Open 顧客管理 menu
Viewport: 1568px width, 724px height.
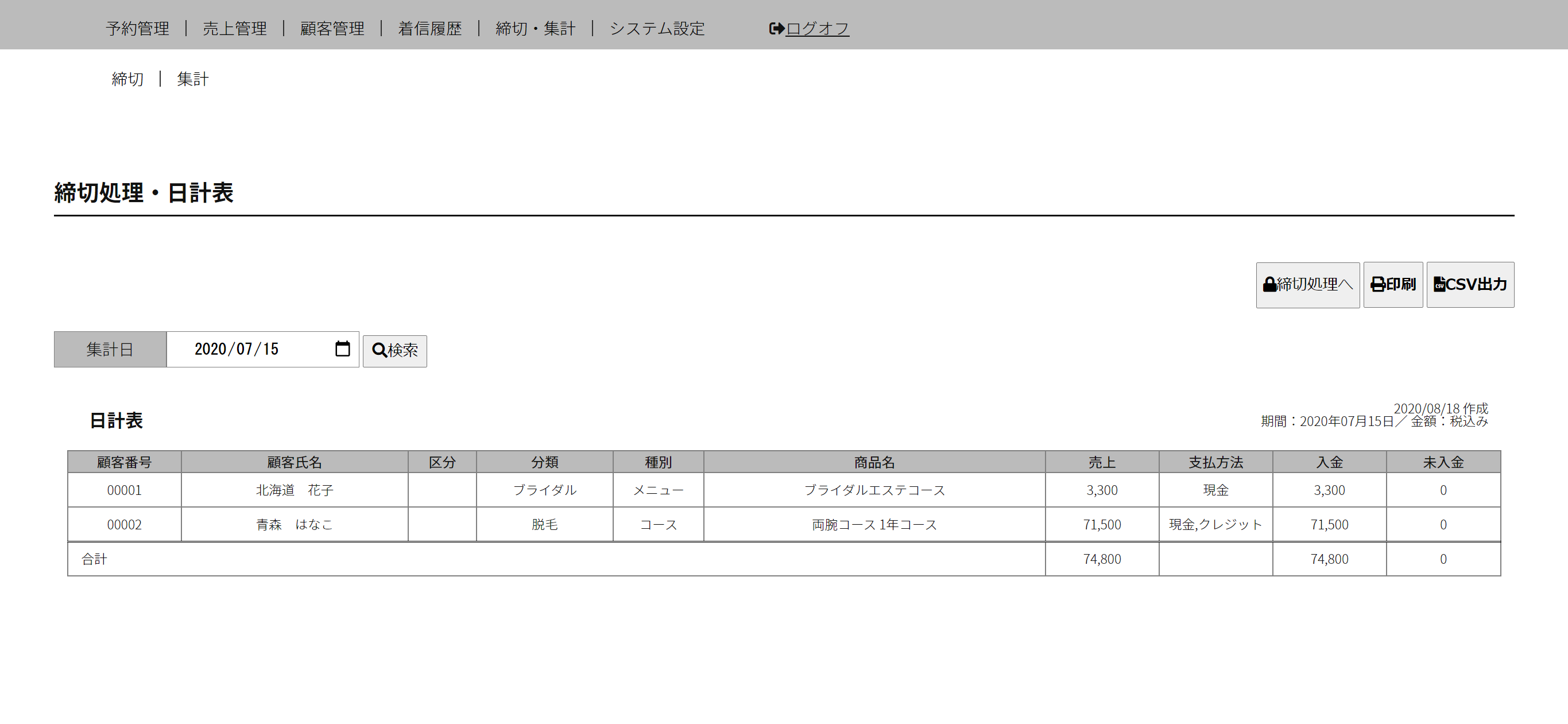point(332,29)
